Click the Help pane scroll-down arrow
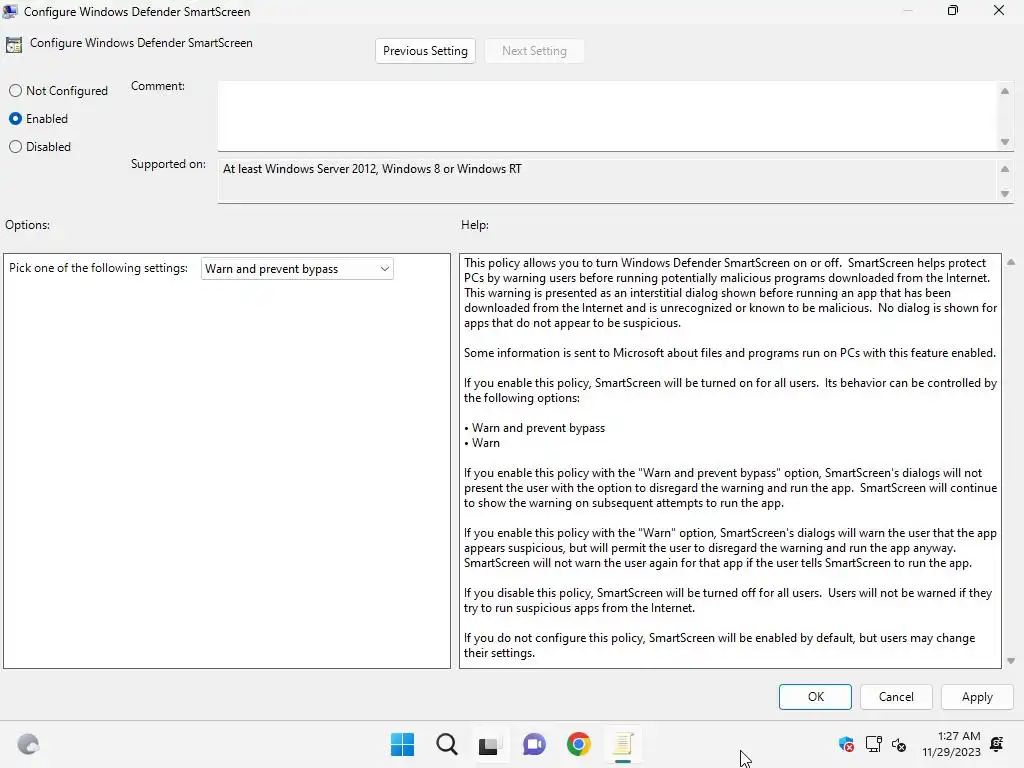The height and width of the screenshot is (768, 1024). (x=1011, y=661)
